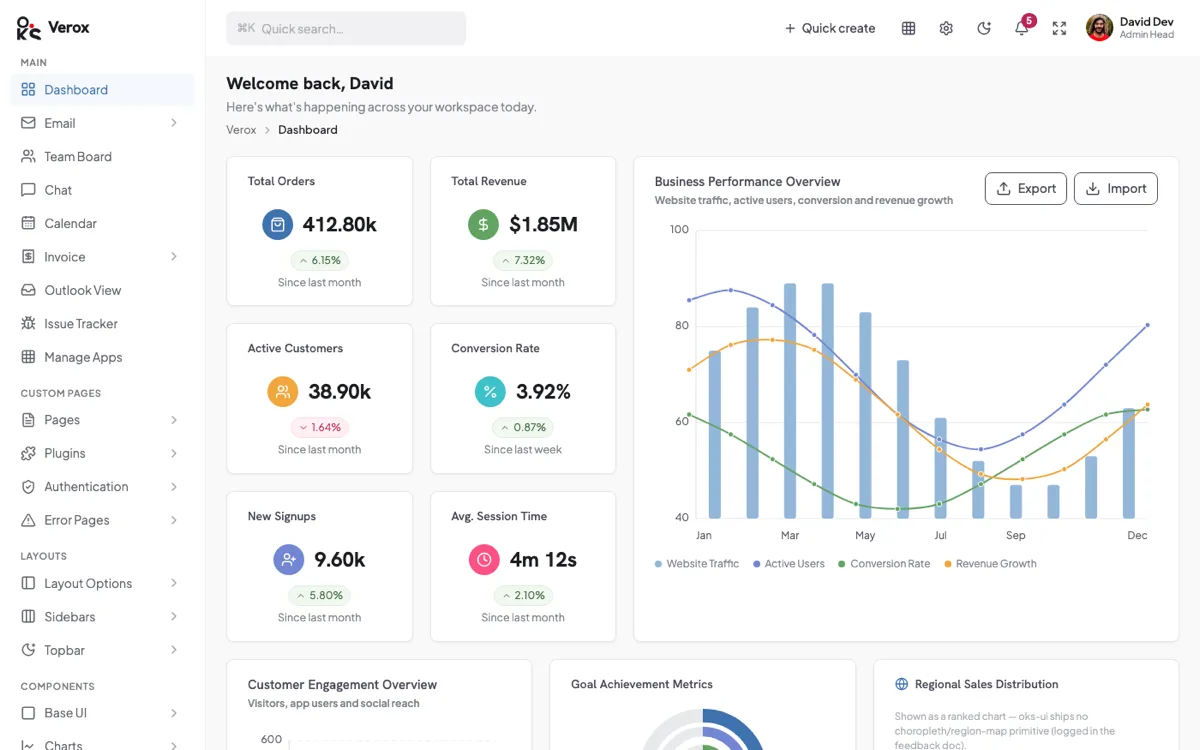Focus the Quick search field

[346, 28]
